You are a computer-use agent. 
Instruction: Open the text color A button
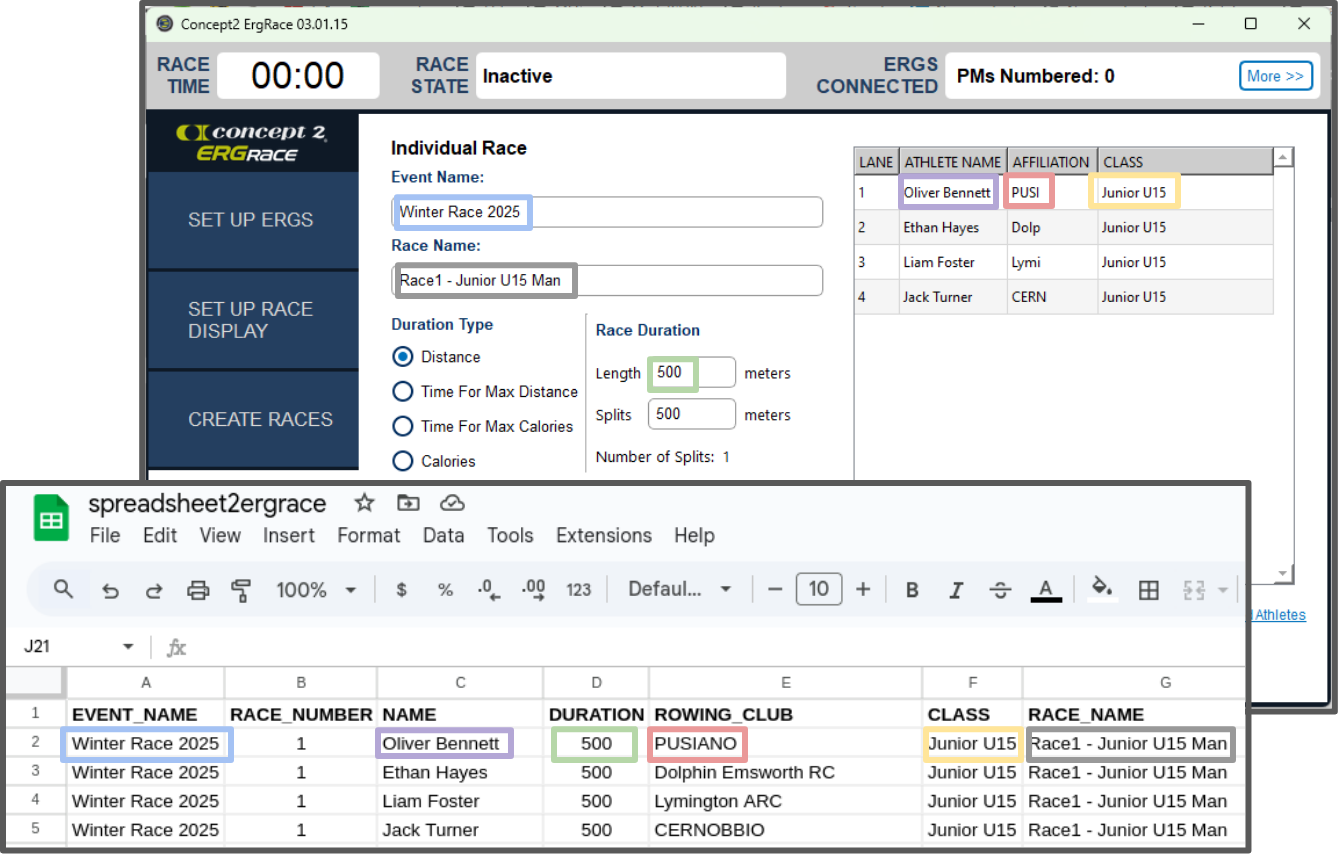coord(1046,590)
